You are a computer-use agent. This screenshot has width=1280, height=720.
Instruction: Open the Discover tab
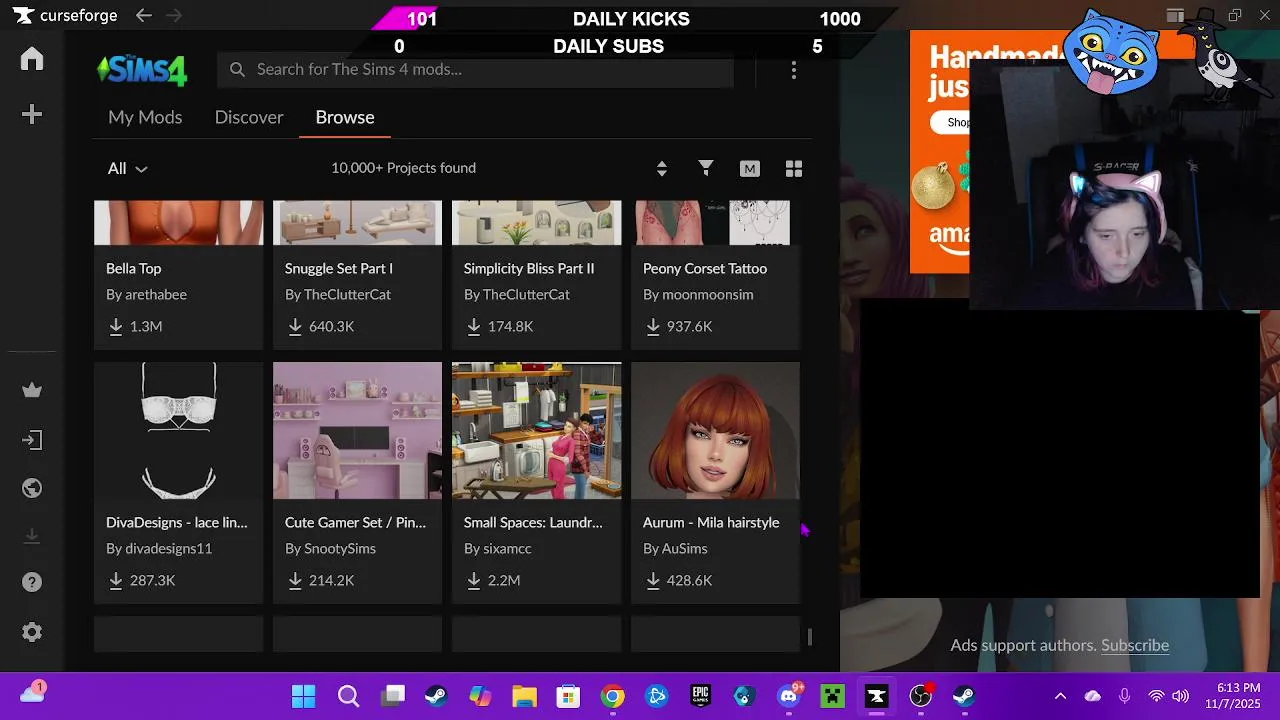(249, 117)
